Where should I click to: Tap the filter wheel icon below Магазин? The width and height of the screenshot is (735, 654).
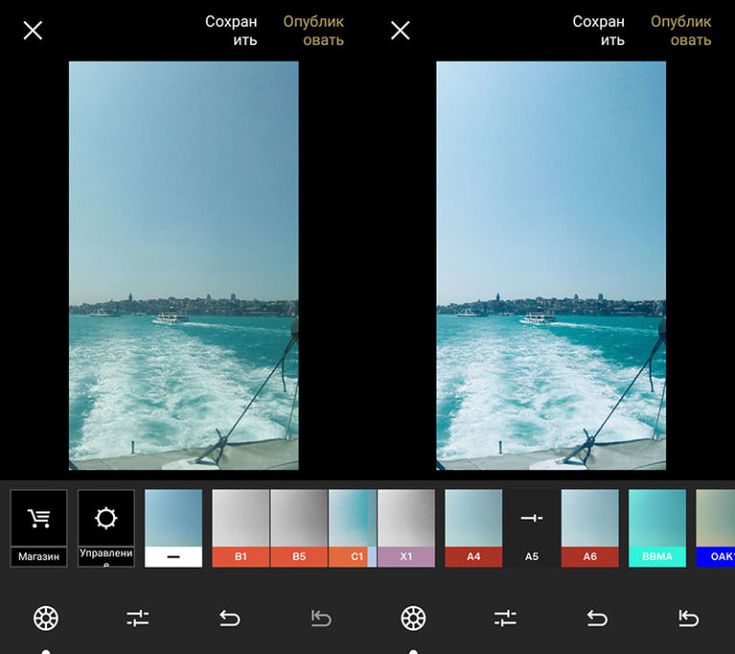(45, 618)
